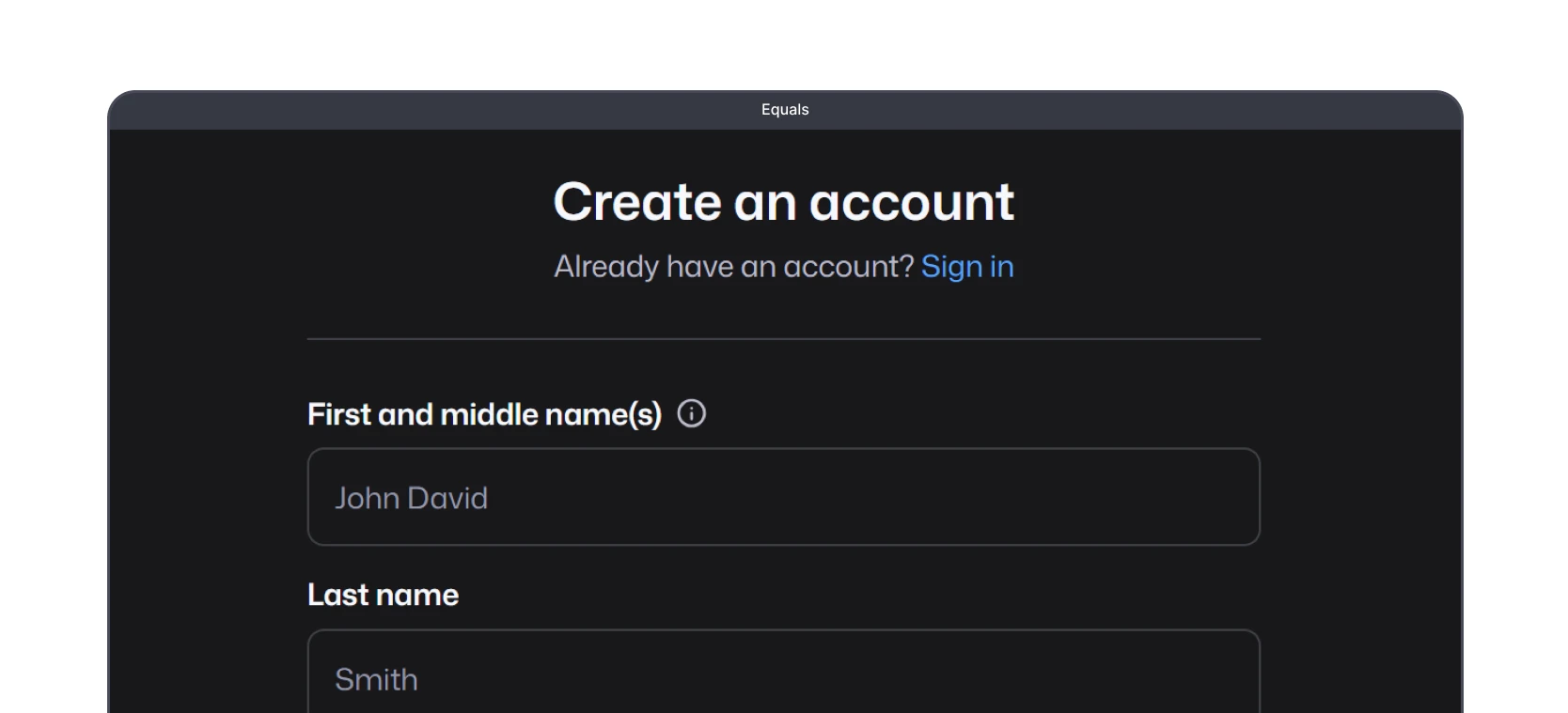Click the Create an account heading
This screenshot has width=1568, height=713.
tap(784, 202)
